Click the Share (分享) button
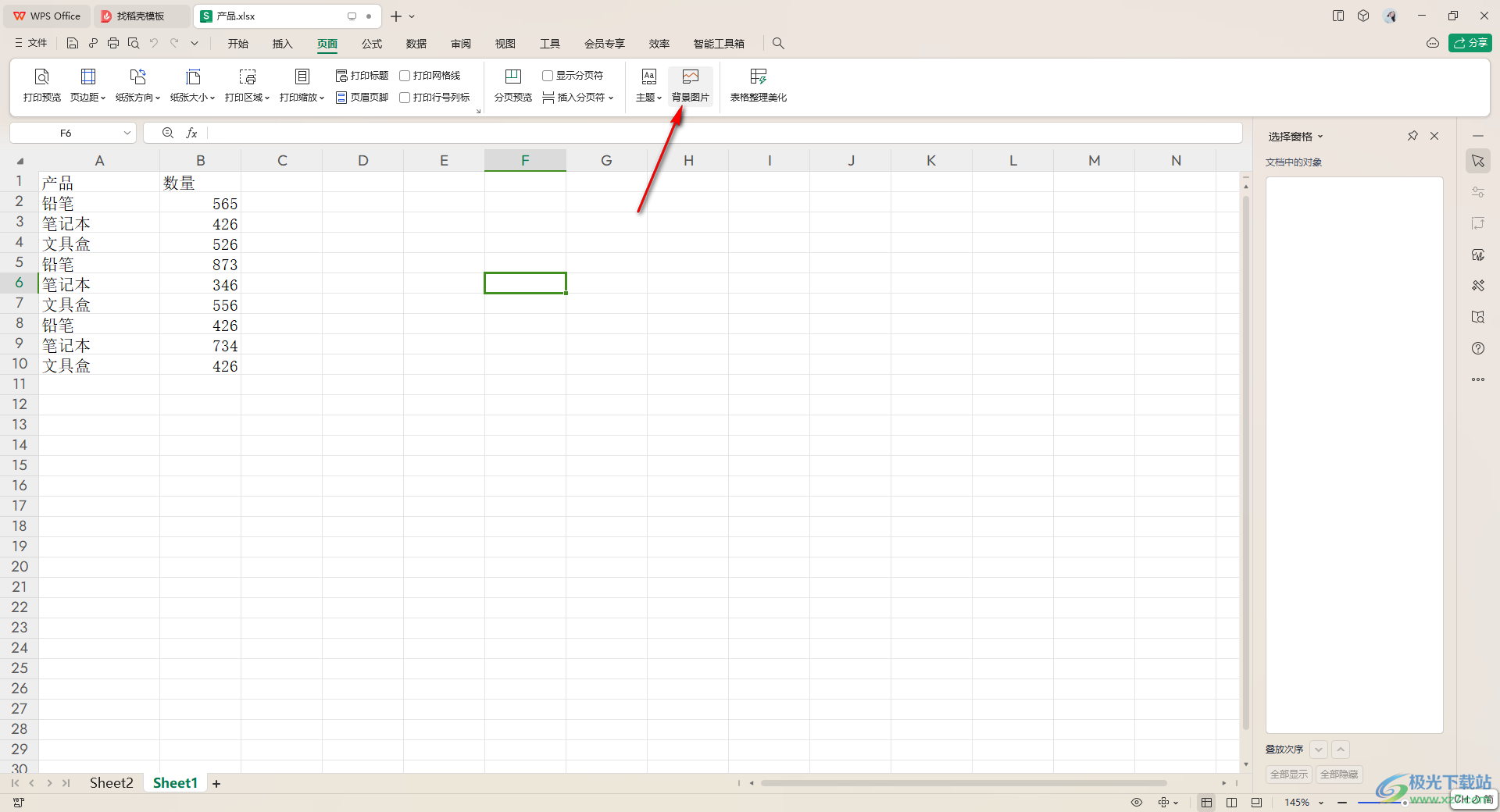Screen dimensions: 1500x812 click(1470, 43)
